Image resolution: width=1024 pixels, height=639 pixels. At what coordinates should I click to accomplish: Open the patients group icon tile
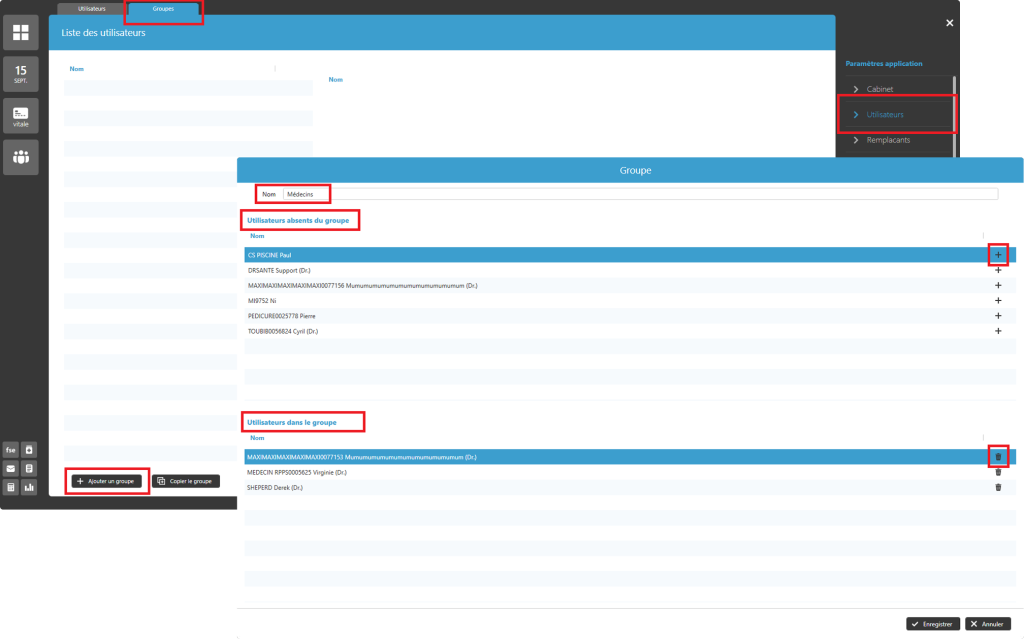tap(20, 157)
